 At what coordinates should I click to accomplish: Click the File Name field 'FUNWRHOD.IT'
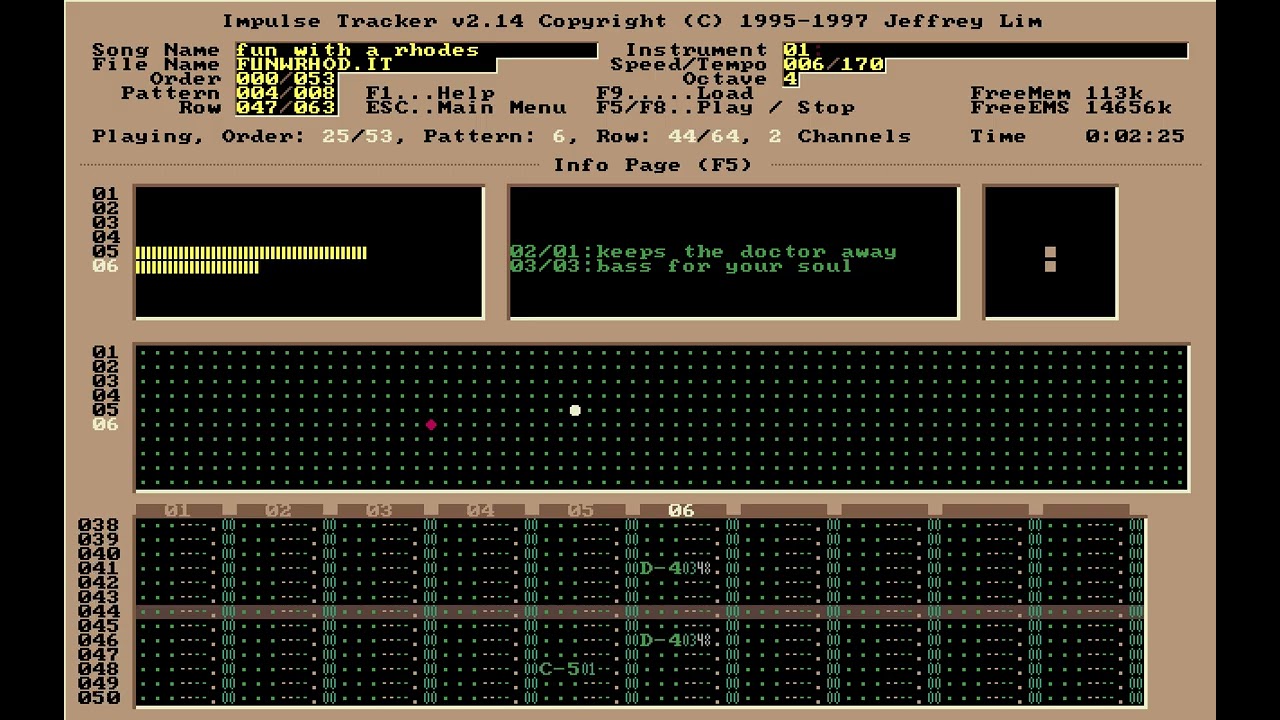click(x=366, y=65)
